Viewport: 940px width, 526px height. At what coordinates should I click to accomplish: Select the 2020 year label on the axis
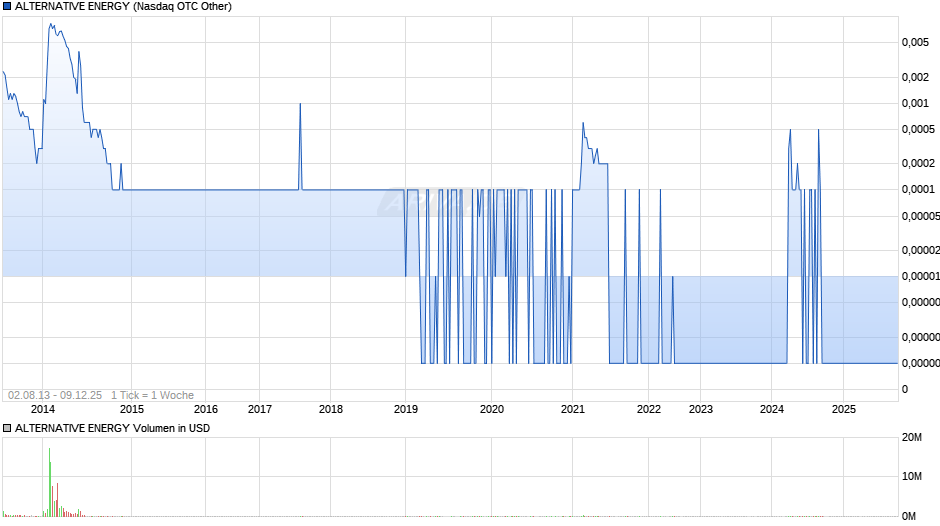click(x=492, y=409)
